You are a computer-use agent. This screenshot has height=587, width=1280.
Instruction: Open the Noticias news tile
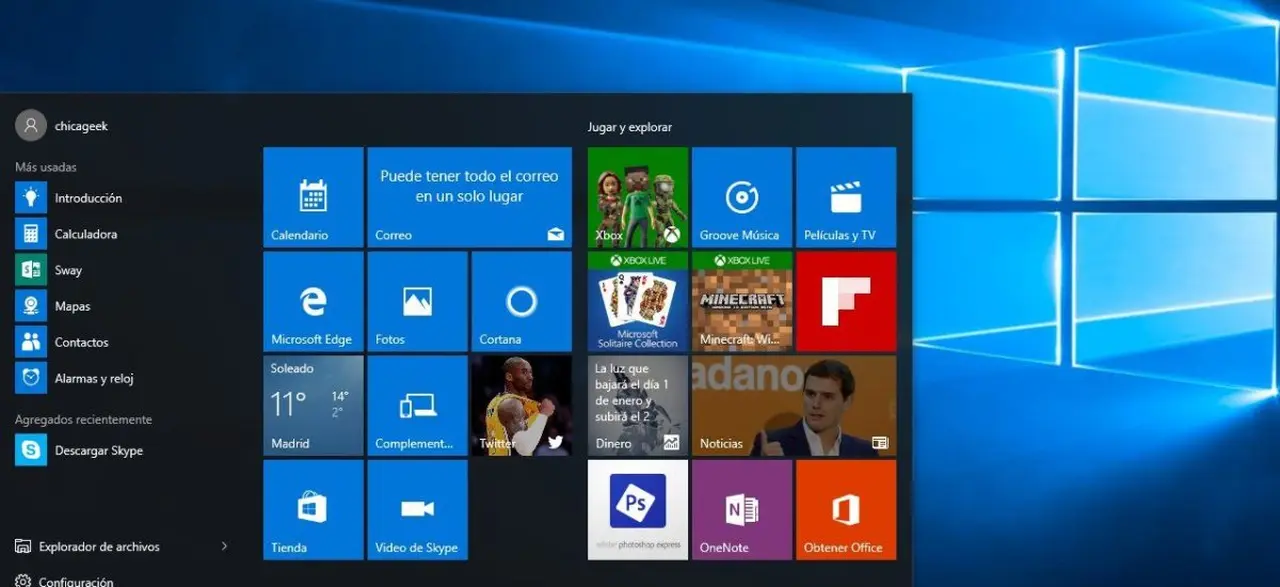[794, 405]
